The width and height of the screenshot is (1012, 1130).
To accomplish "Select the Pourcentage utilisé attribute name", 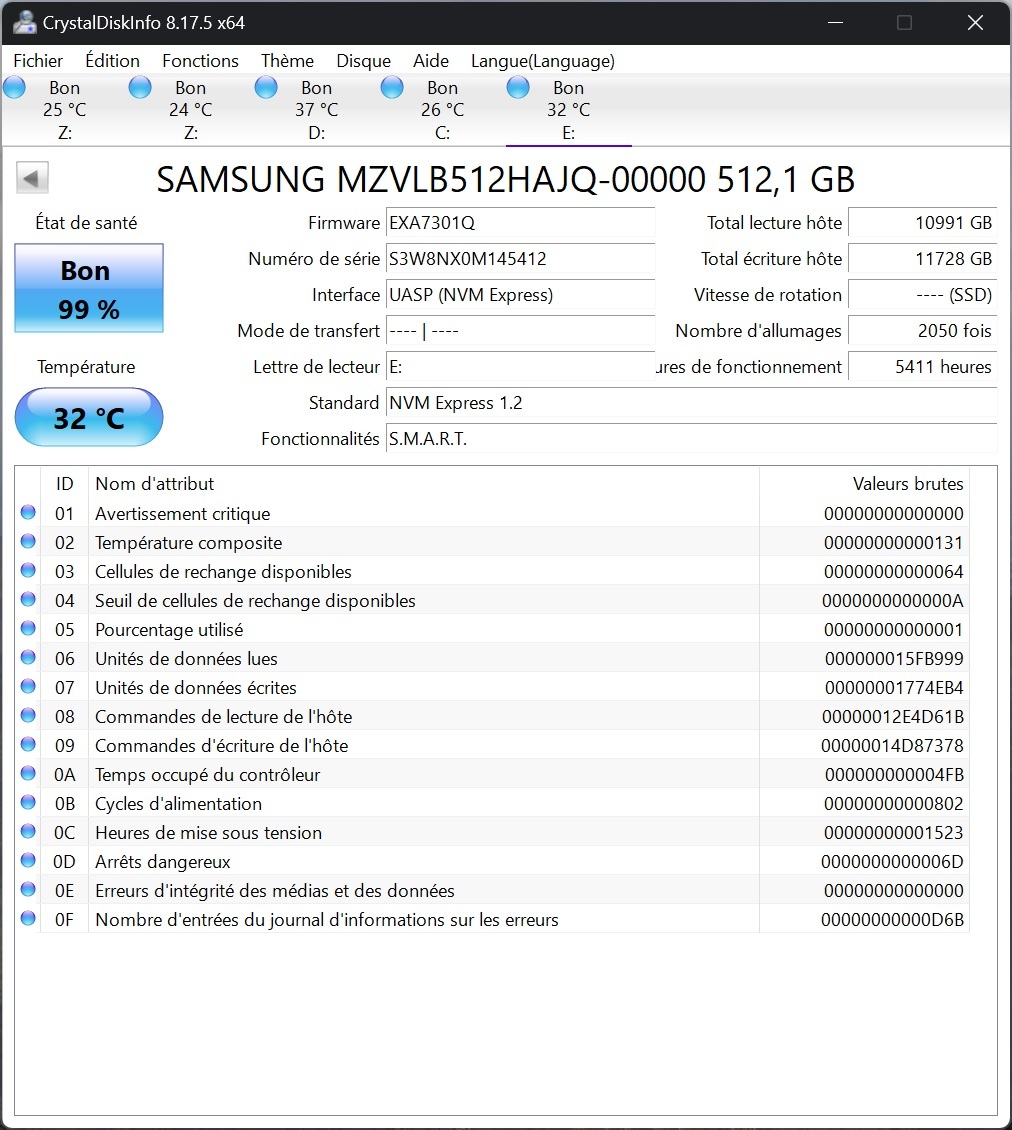I will point(169,630).
